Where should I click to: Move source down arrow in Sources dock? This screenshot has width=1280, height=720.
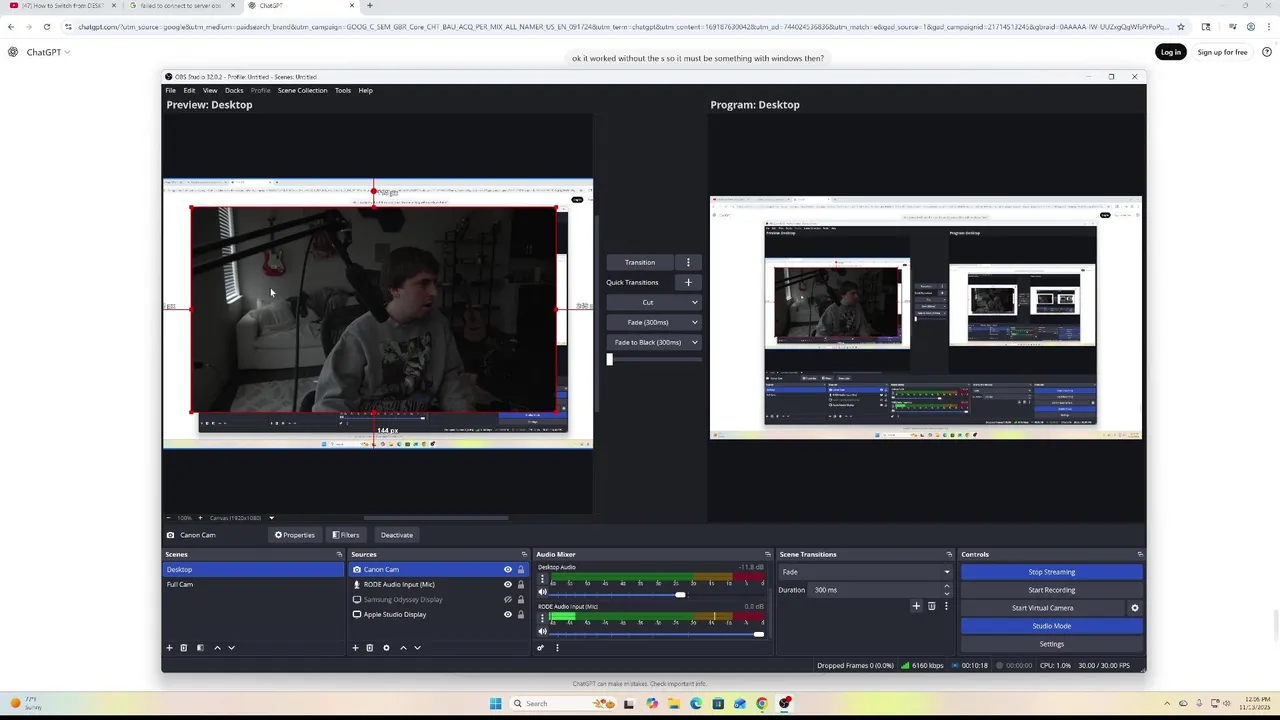pyautogui.click(x=417, y=648)
